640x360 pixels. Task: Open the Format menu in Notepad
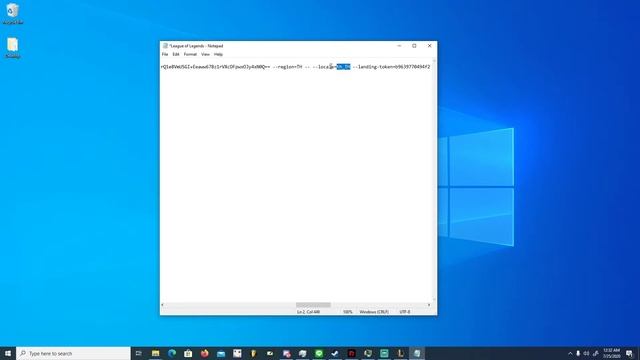pyautogui.click(x=190, y=54)
